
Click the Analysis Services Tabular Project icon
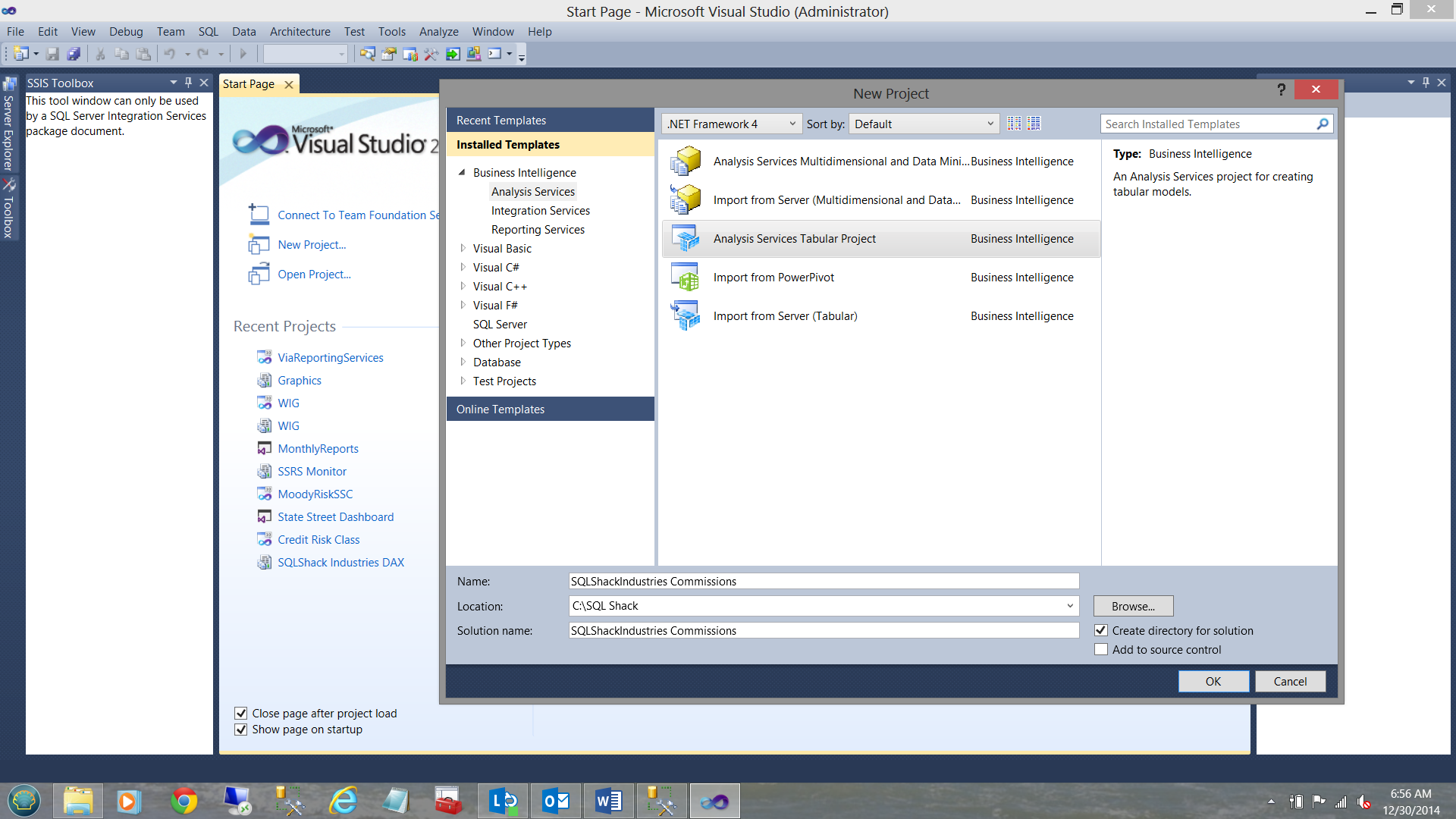tap(686, 239)
